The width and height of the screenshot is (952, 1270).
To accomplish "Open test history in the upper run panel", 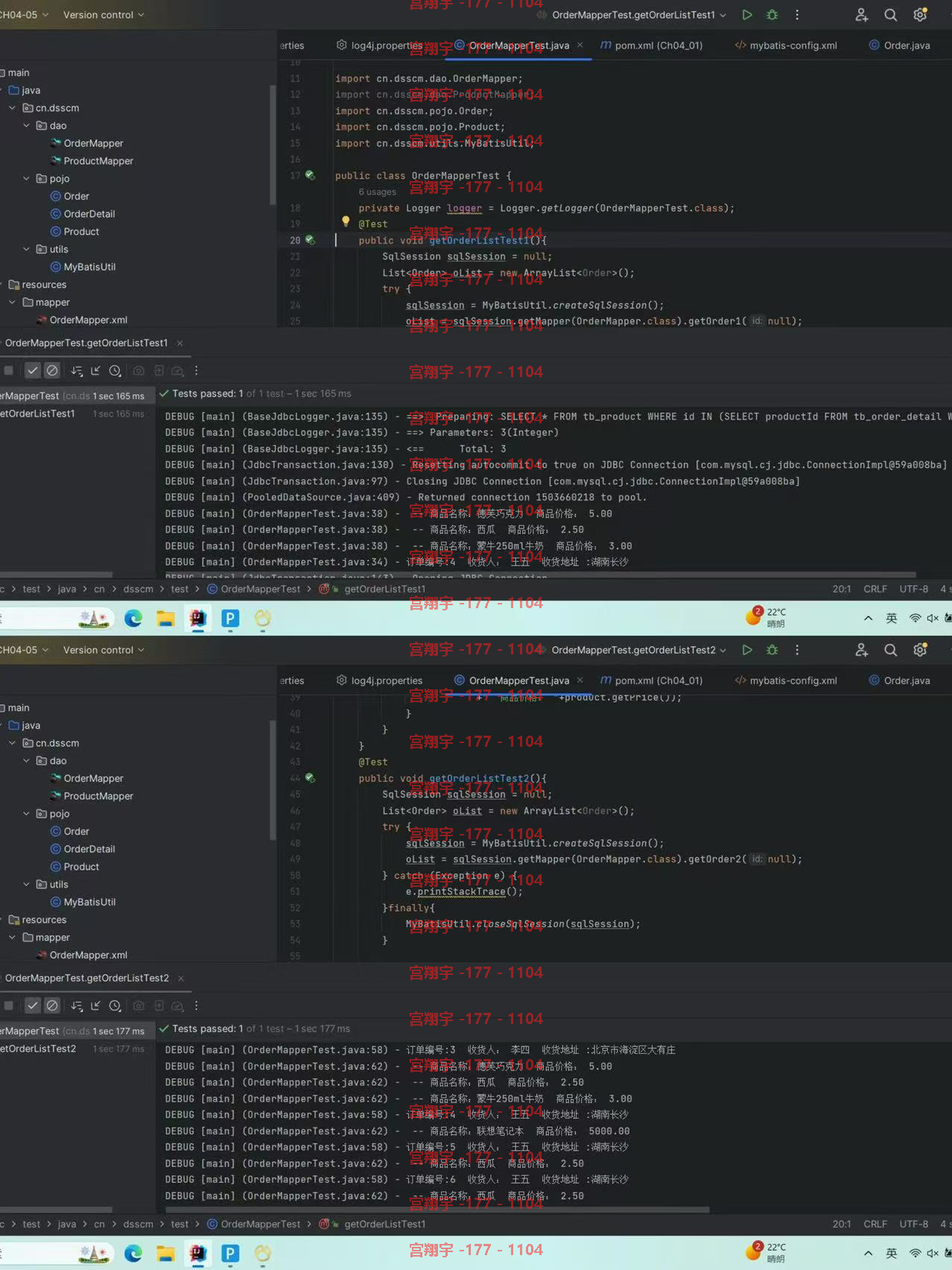I will [x=115, y=370].
